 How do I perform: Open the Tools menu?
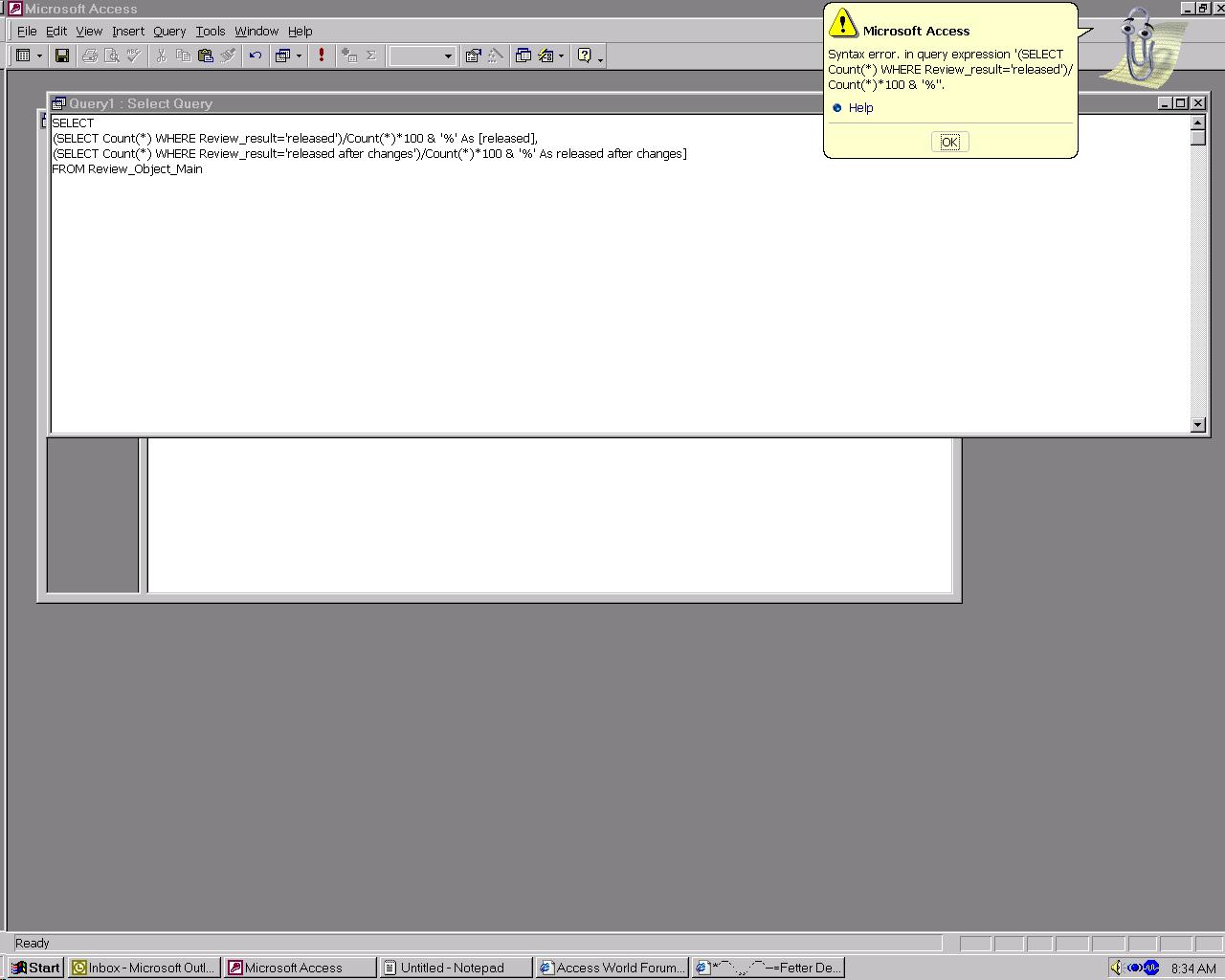[x=211, y=31]
